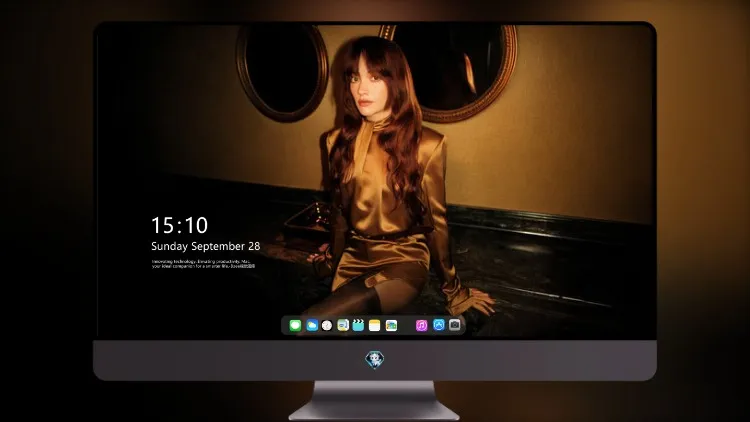Open the Photos gallery app in dock
The width and height of the screenshot is (750, 422).
(391, 325)
